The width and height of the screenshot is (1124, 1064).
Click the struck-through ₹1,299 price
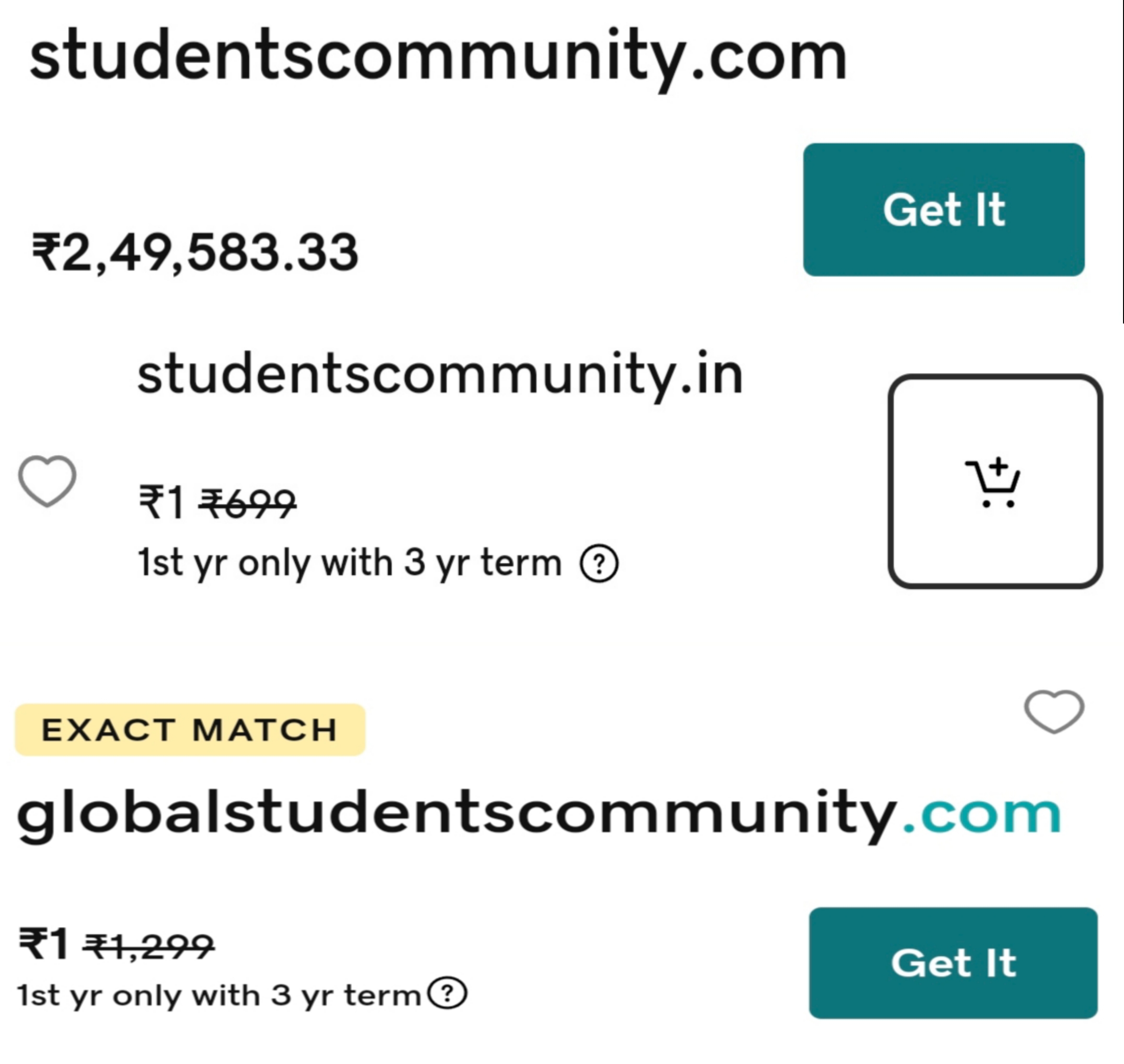click(149, 946)
